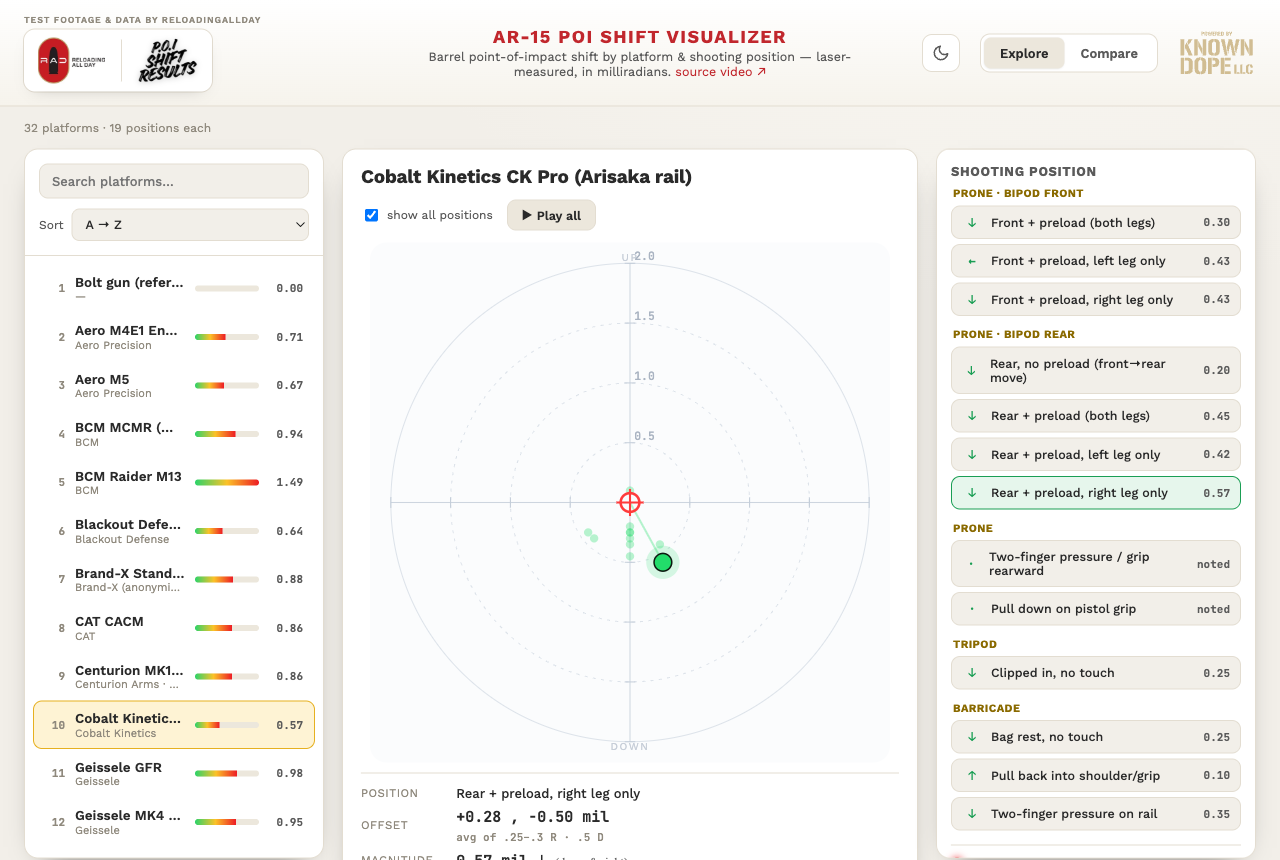Select the Cobalt Kinetics platform row
Screen dimensions: 1280x860
174,725
